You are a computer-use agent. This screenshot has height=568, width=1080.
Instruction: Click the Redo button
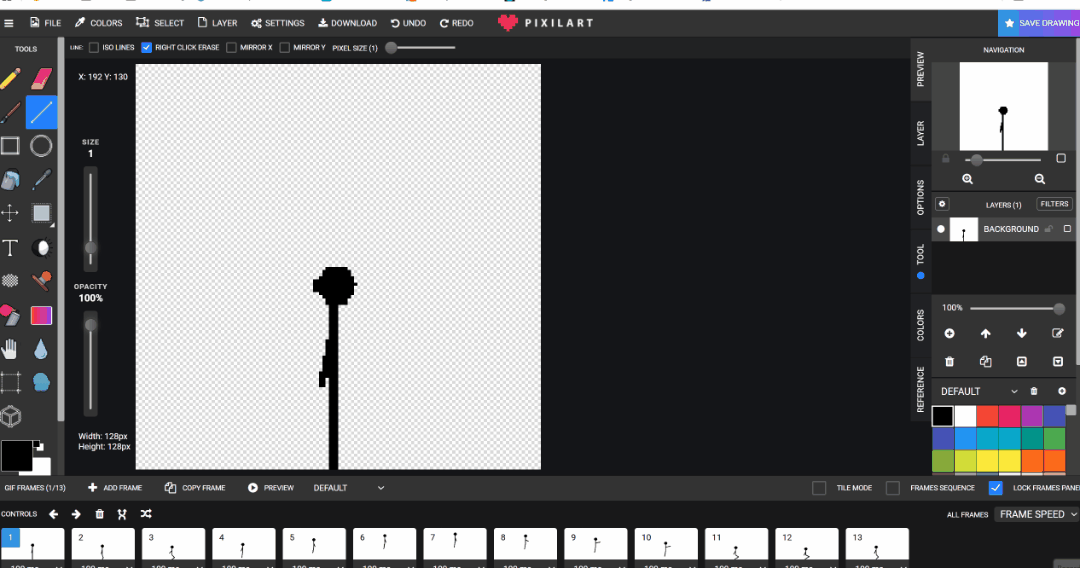(x=457, y=23)
